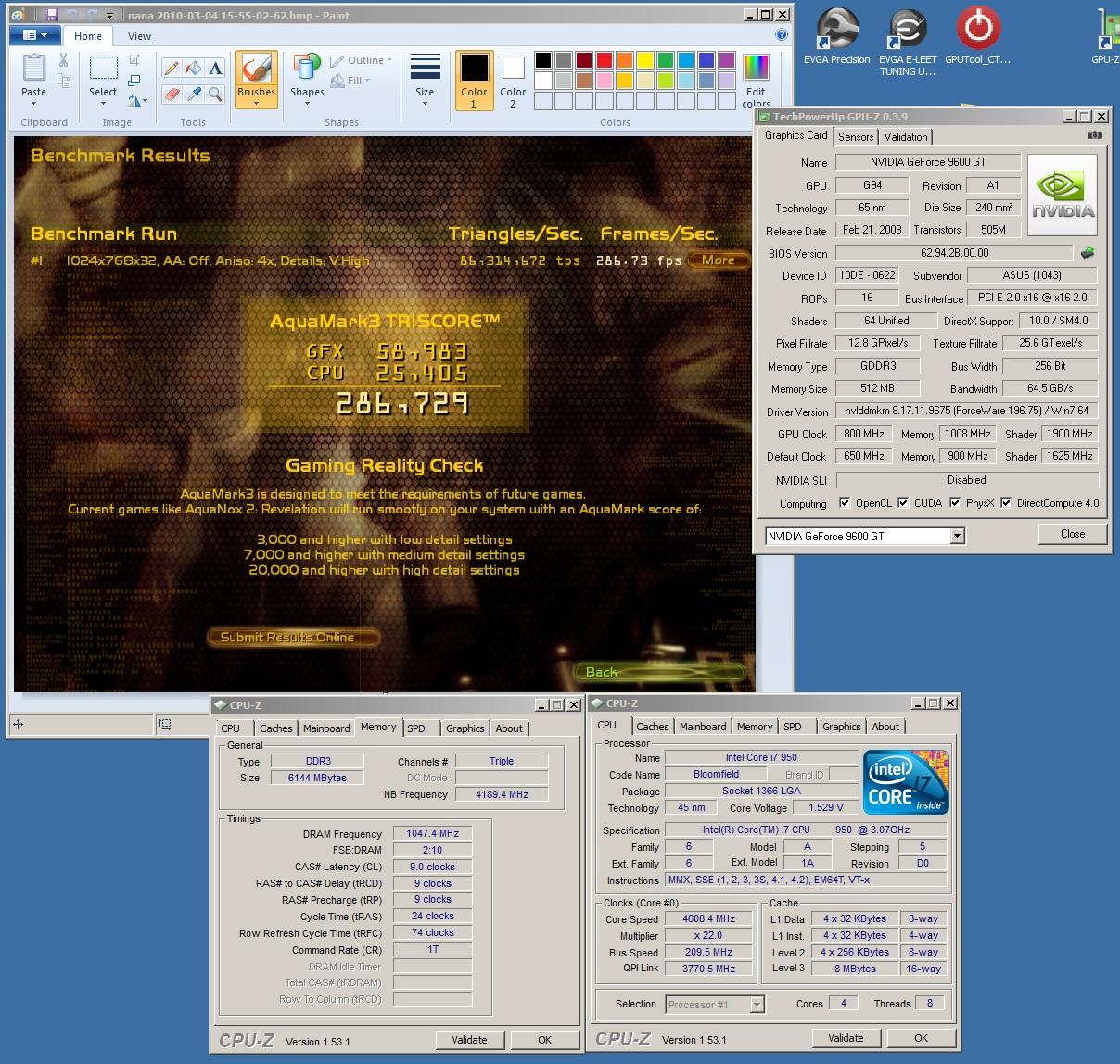Click the BIOS Version field in GPU-Z
Viewport: 1120px width, 1064px height.
point(955,252)
